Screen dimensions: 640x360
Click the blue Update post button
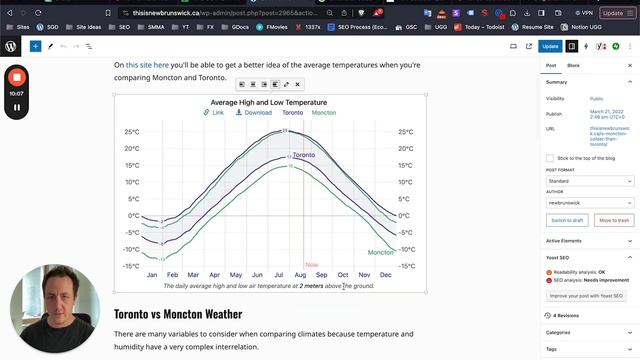click(550, 47)
